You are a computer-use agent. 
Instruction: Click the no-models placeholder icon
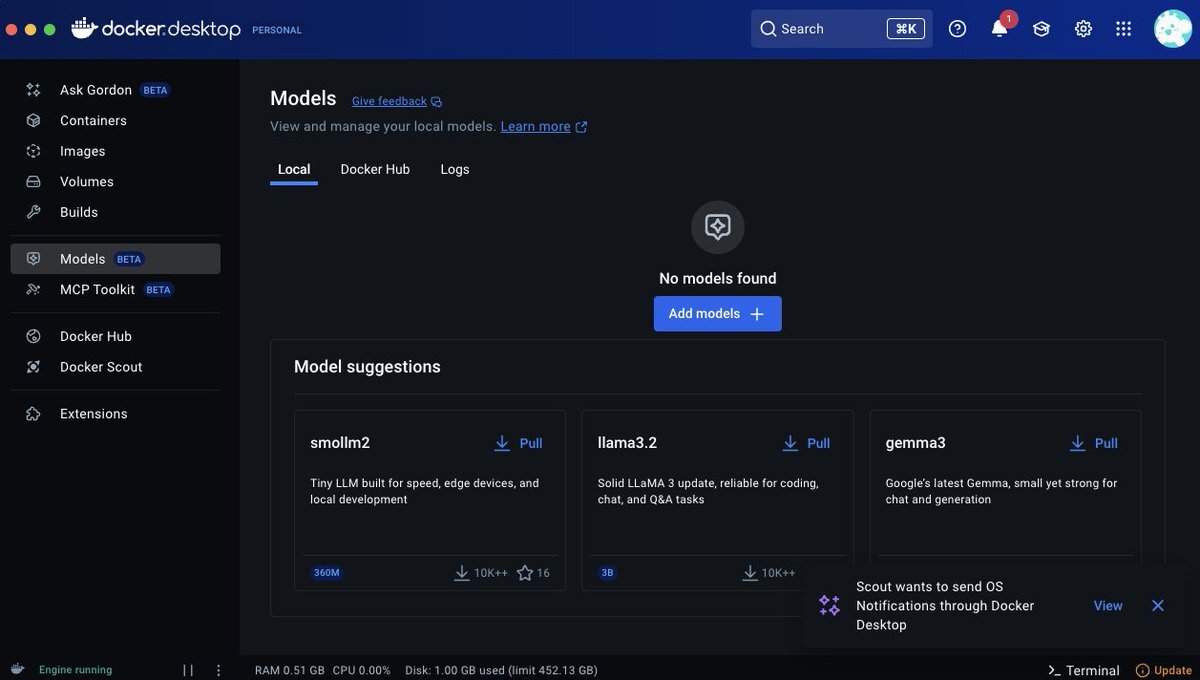(717, 227)
